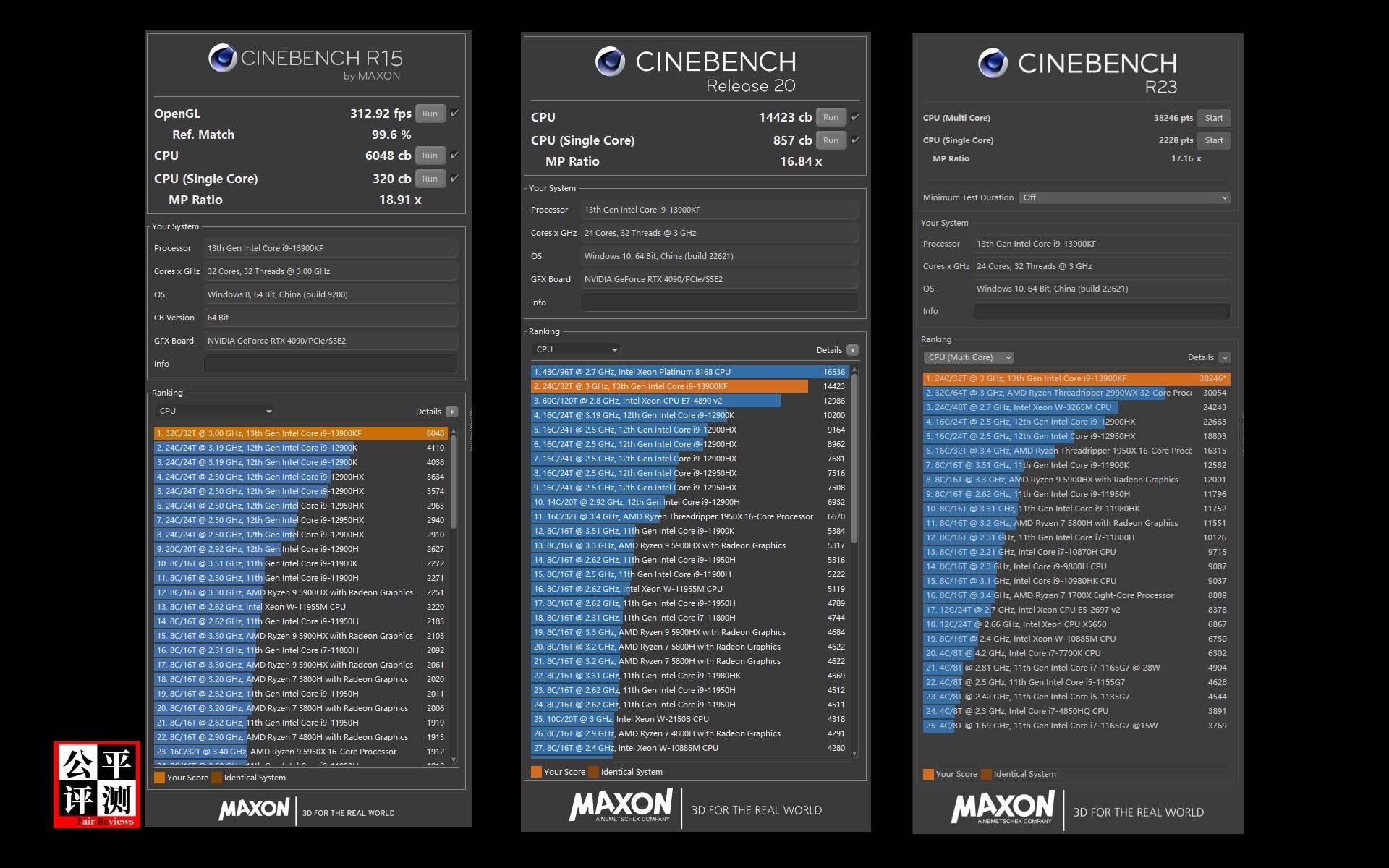Click the R20 Info input field

[x=719, y=302]
